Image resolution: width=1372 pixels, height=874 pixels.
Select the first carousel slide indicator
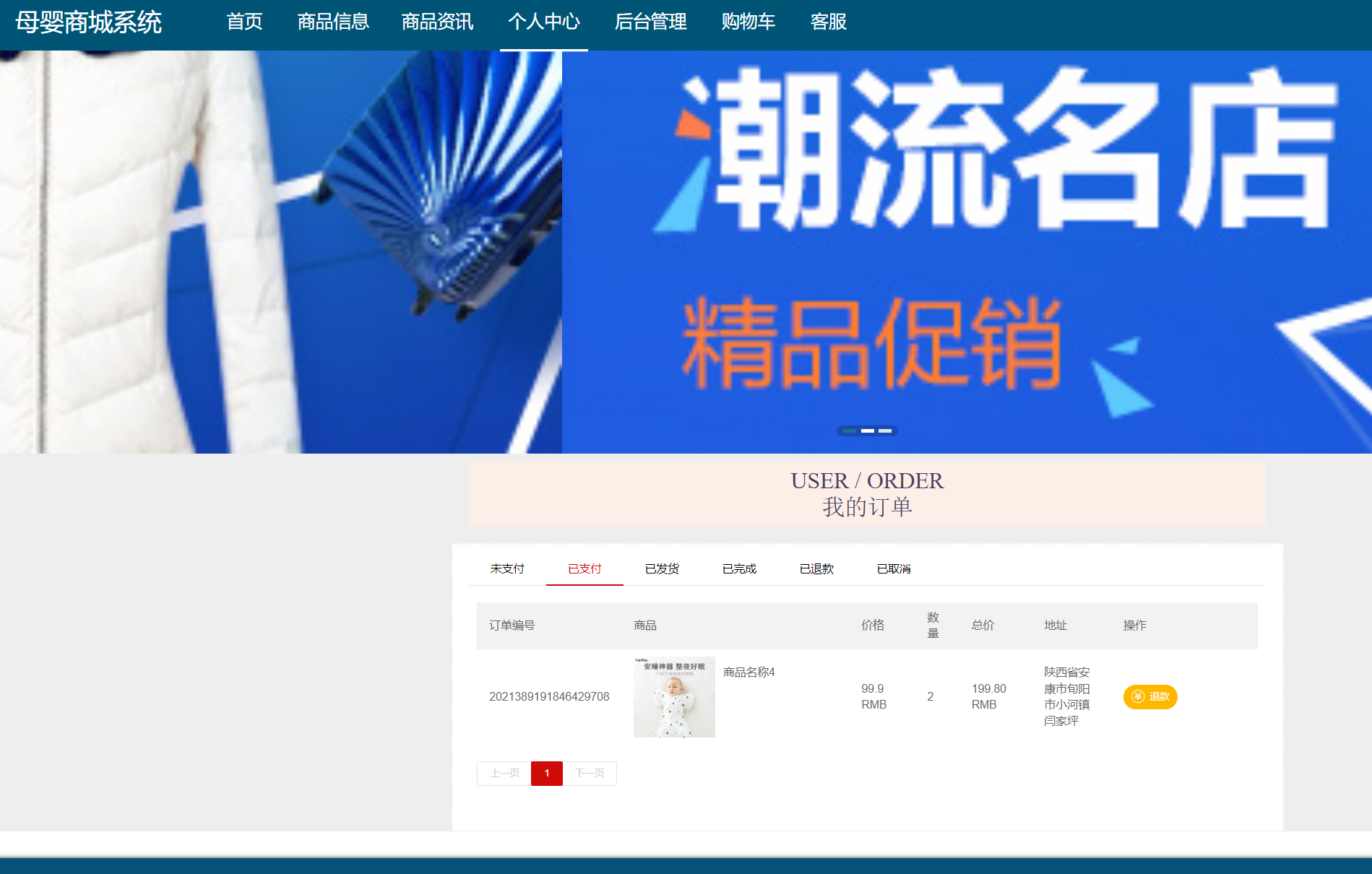point(850,430)
